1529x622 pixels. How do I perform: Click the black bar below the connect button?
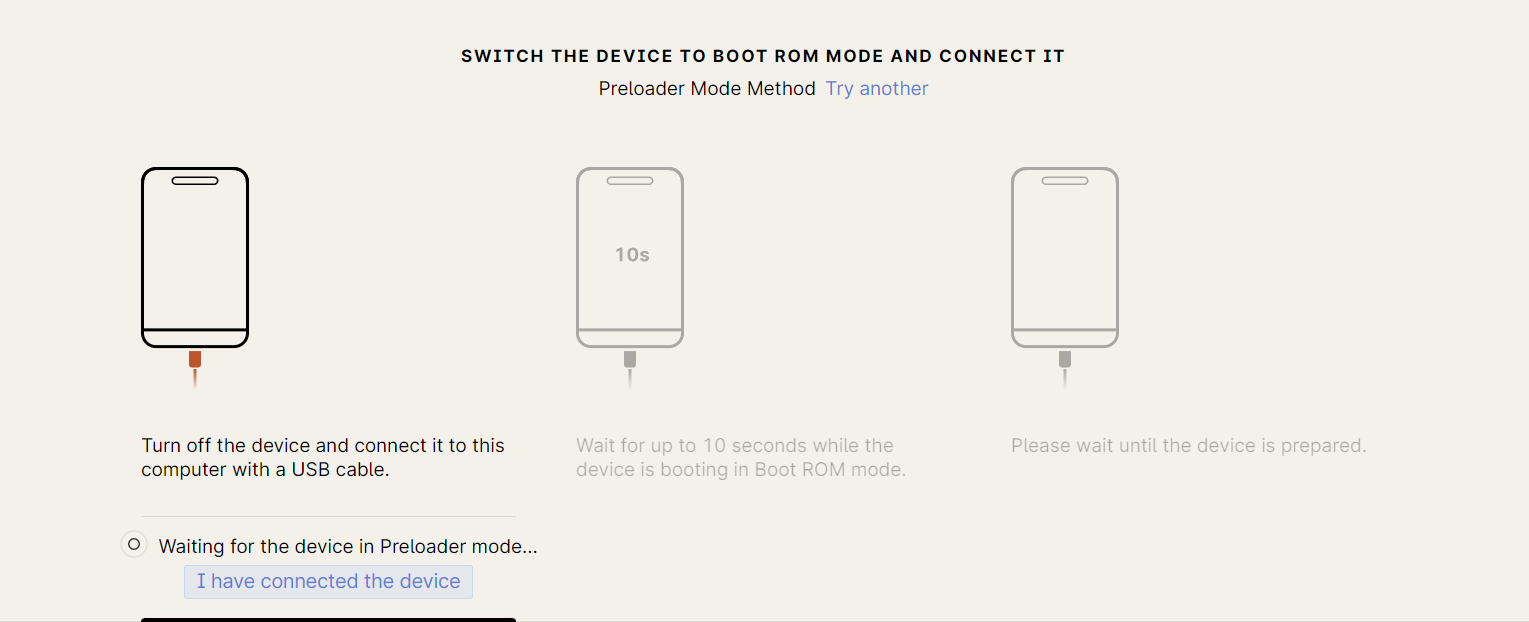[328, 620]
